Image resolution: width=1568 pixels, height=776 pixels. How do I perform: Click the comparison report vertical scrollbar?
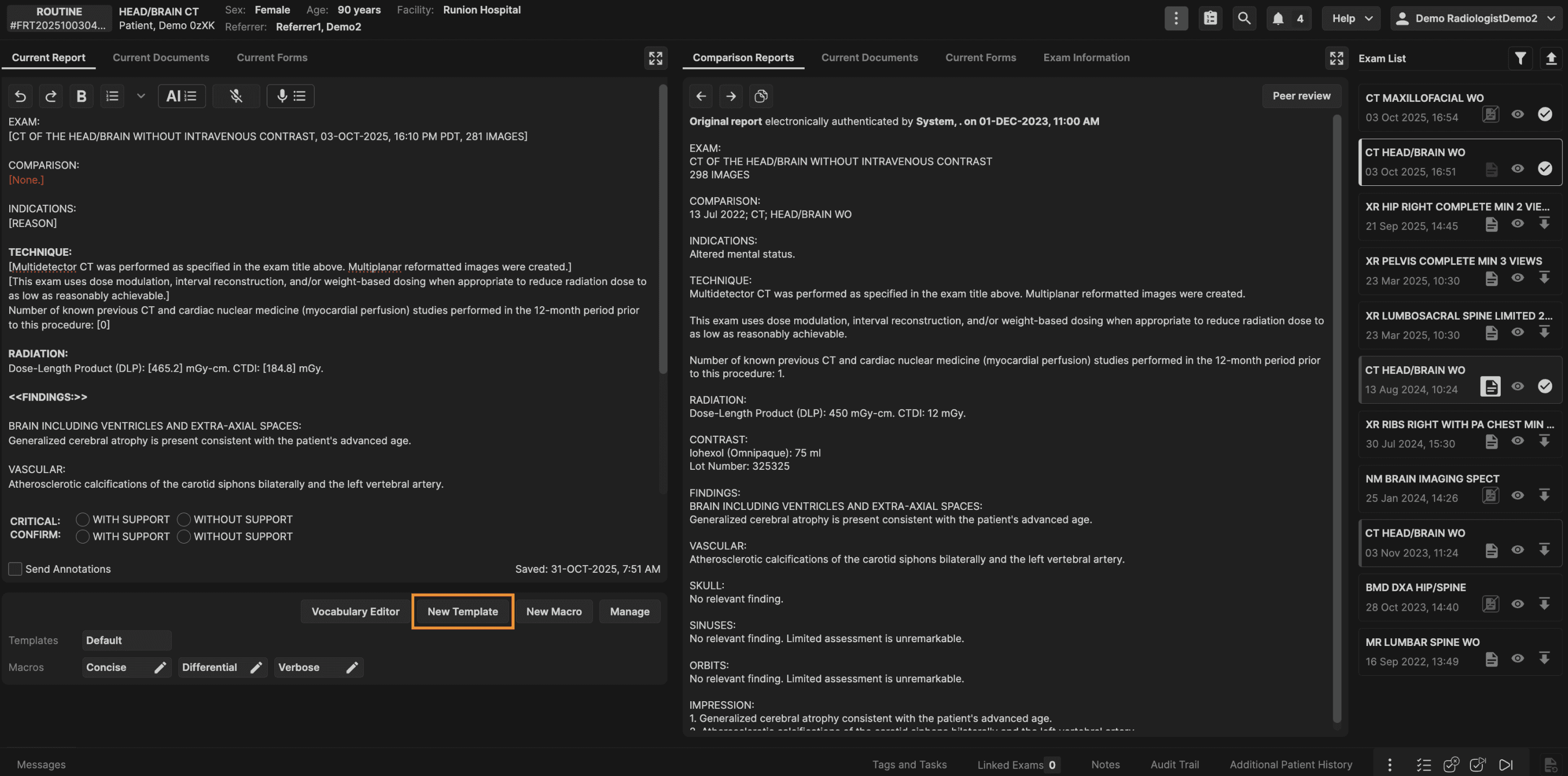1336,419
